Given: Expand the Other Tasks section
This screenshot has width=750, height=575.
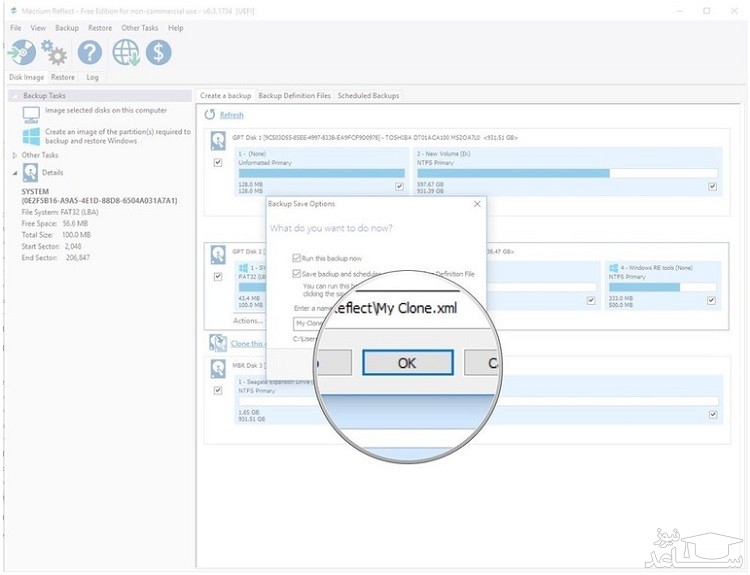Looking at the screenshot, I should 14,156.
